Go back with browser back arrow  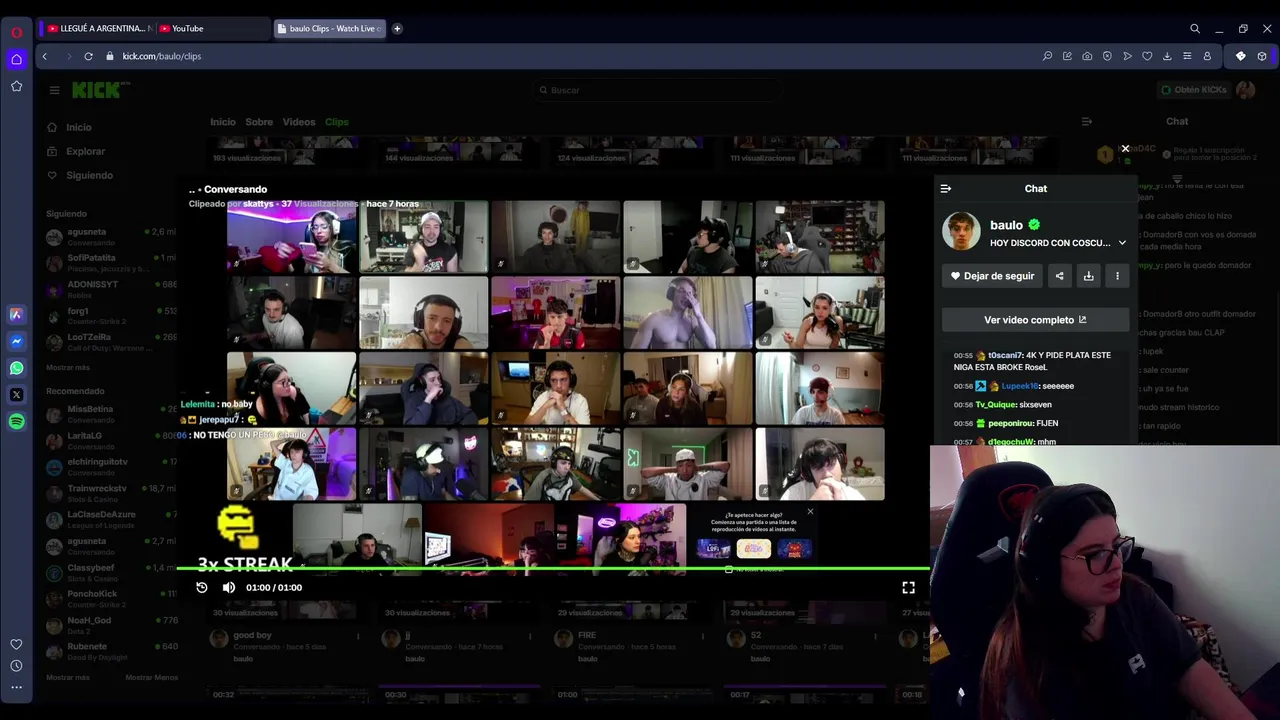coord(44,56)
